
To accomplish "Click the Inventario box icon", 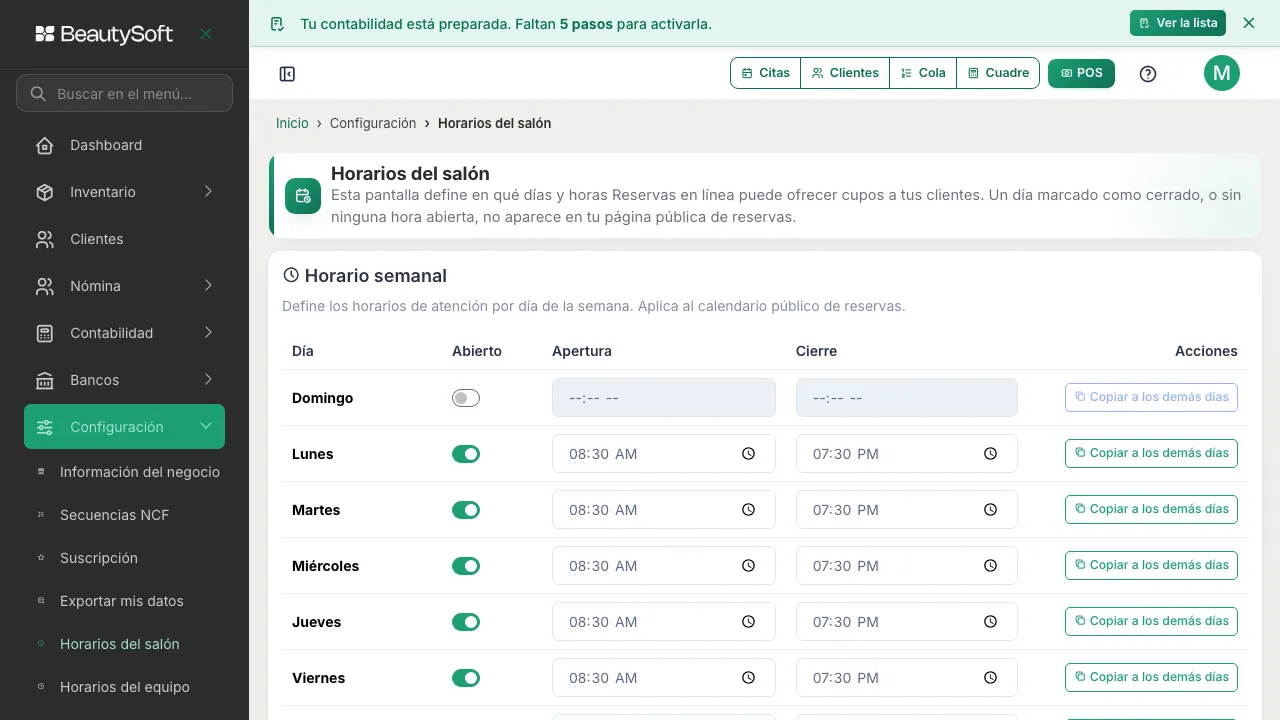I will 45,192.
